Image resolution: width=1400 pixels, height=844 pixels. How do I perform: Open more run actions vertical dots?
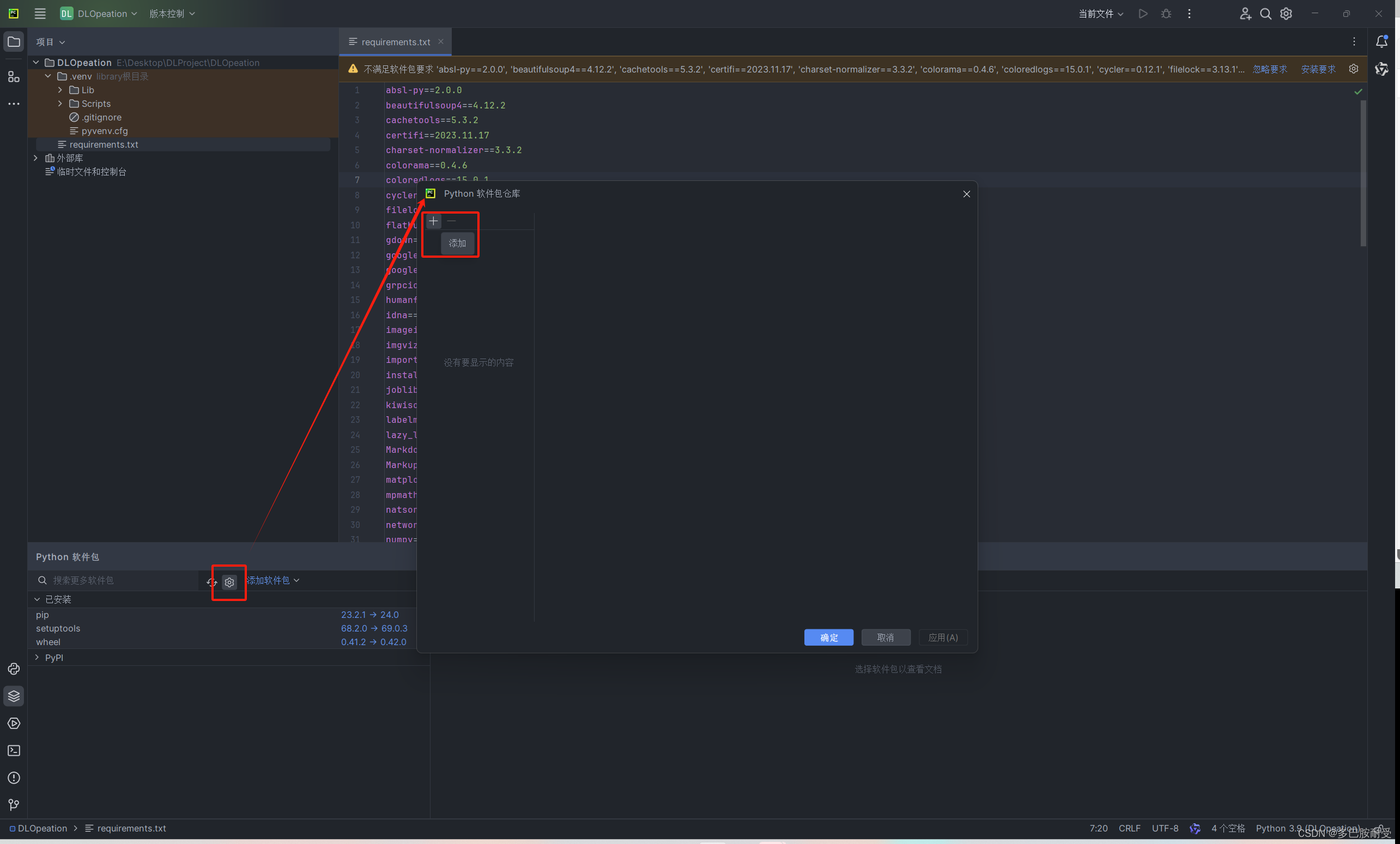1189,14
